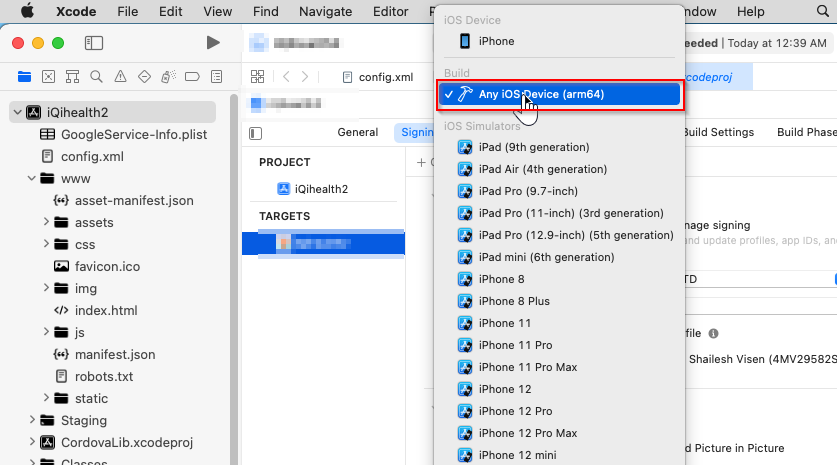Go back in editor history
Image resolution: width=837 pixels, height=465 pixels.
pyautogui.click(x=287, y=77)
